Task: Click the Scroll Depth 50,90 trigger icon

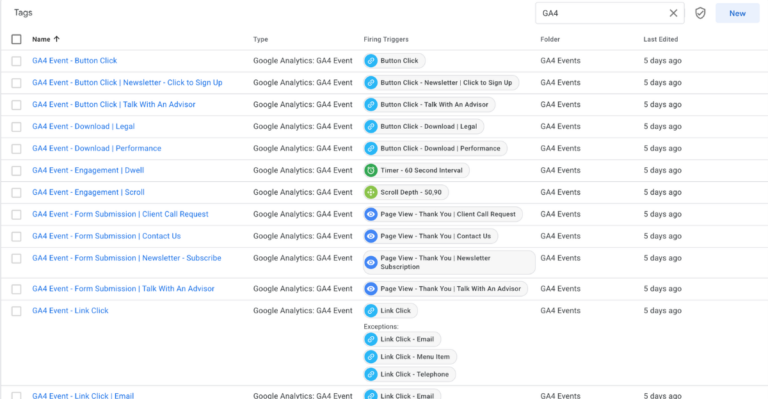Action: (x=371, y=192)
